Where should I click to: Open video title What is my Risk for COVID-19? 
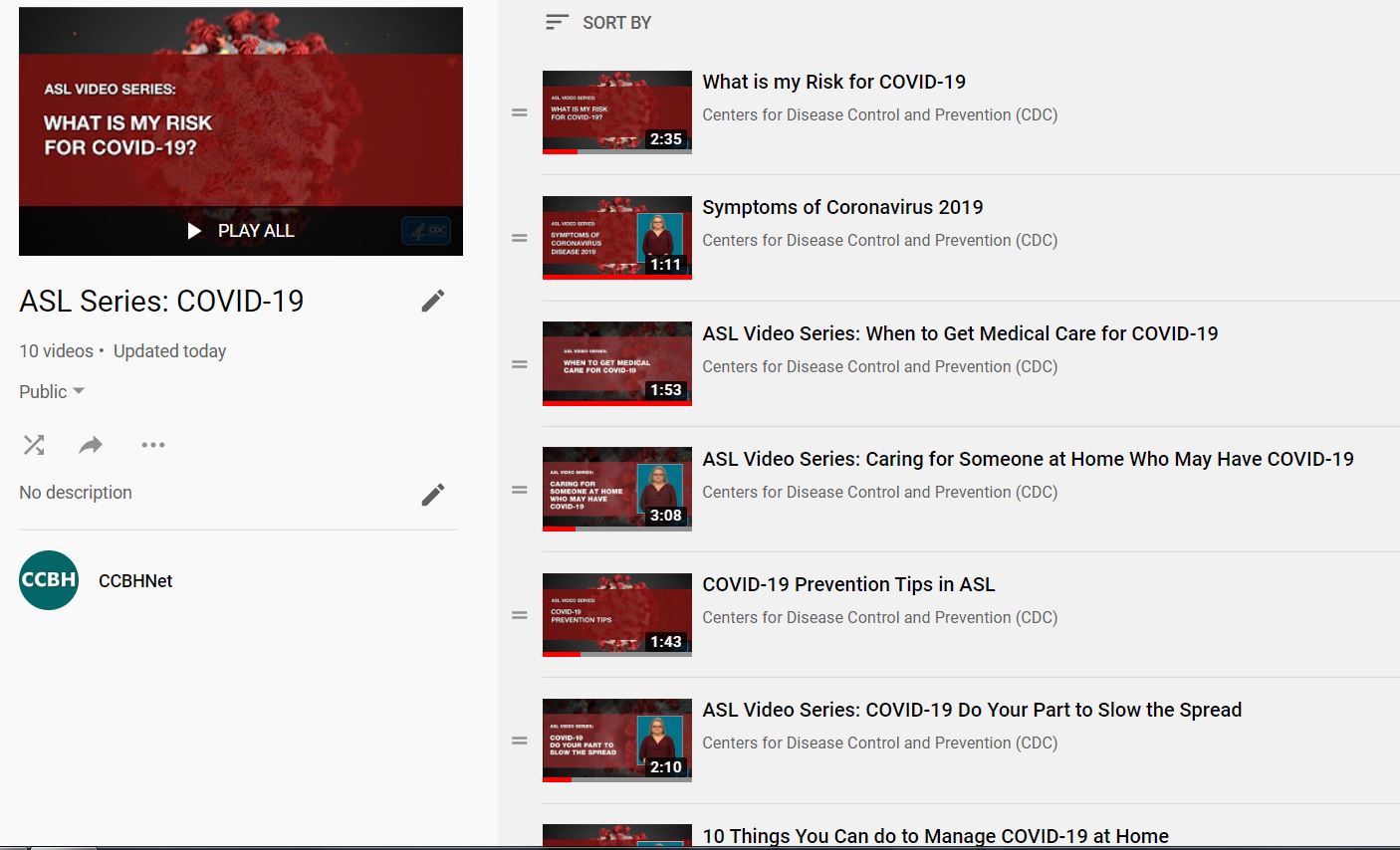coord(834,82)
